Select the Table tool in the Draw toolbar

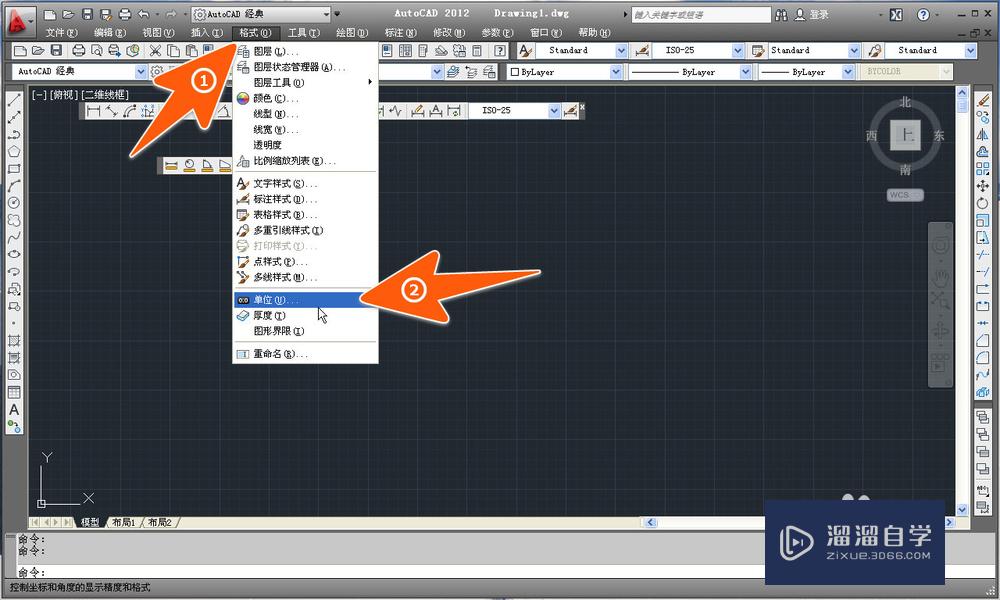pyautogui.click(x=14, y=392)
